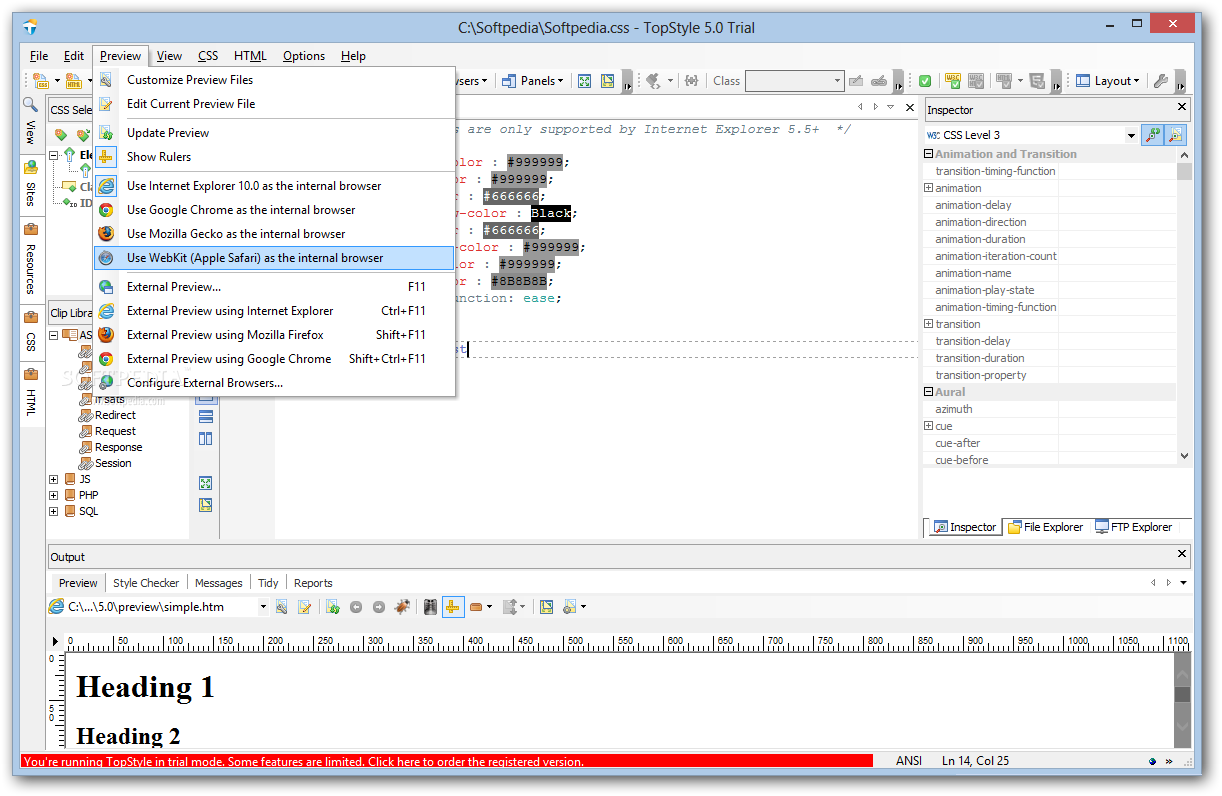The image size is (1222, 796).
Task: Click the bug debug icon in preview toolbar
Action: (x=402, y=606)
